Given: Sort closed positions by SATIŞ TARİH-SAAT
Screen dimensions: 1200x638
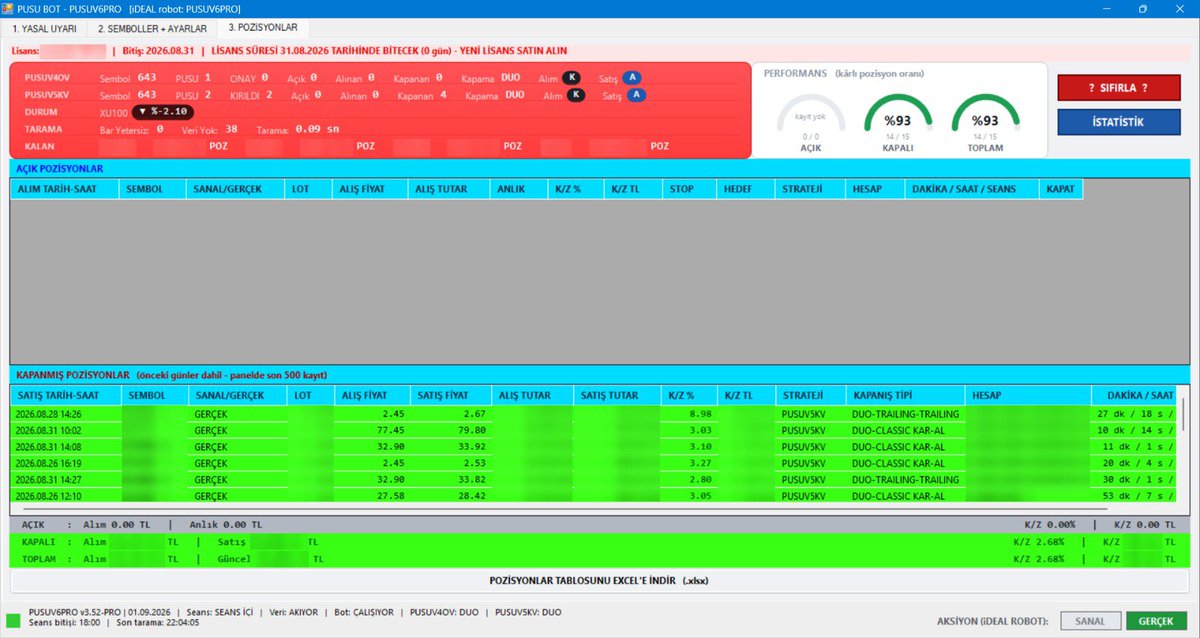Looking at the screenshot, I should coord(64,395).
